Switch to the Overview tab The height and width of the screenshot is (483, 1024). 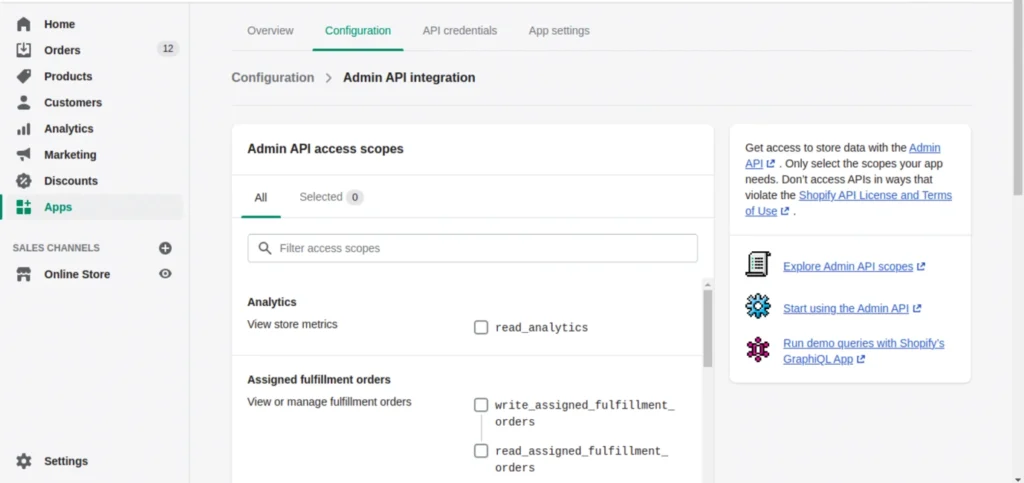point(270,31)
